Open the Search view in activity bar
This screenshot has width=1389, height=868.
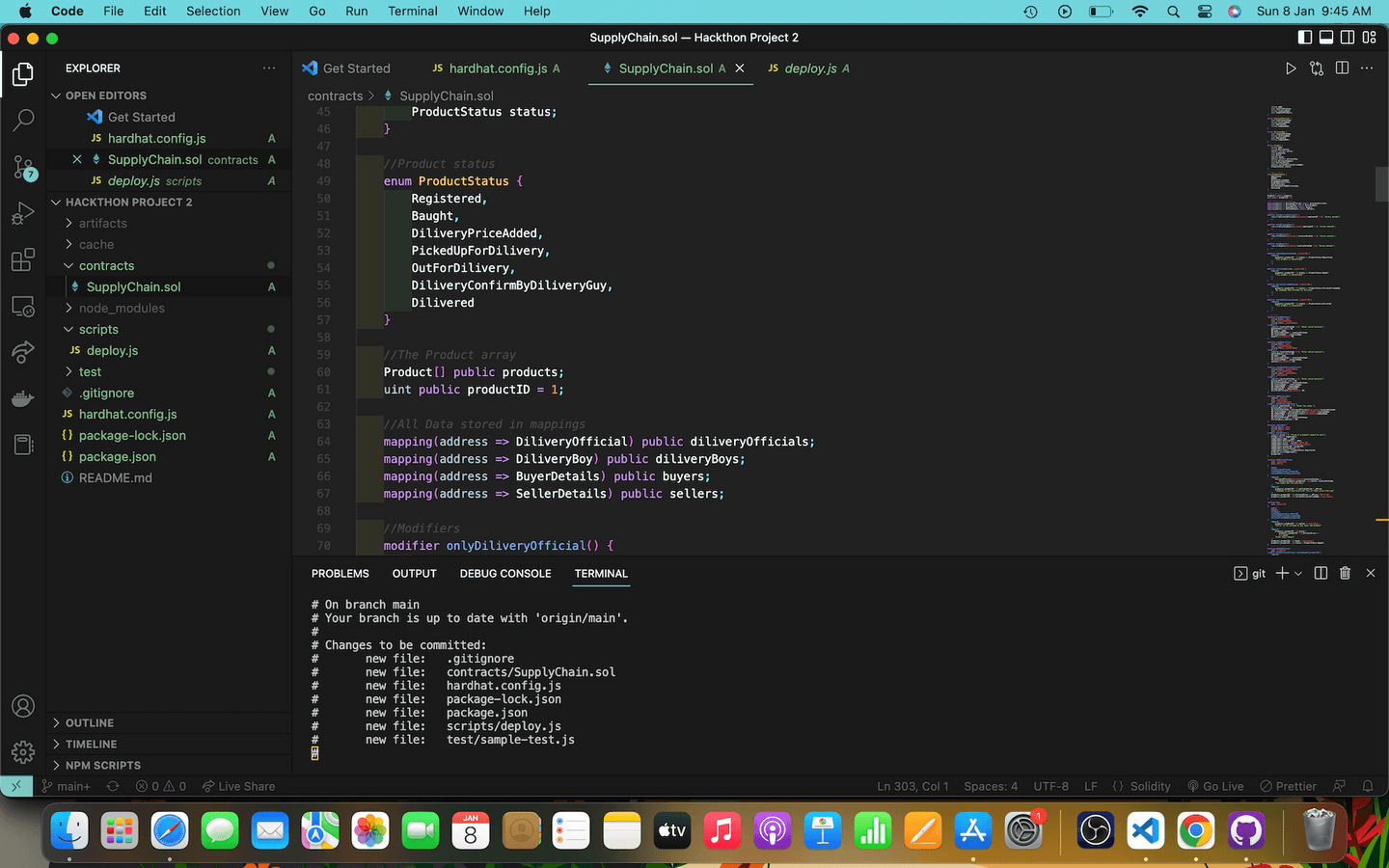coord(23,121)
